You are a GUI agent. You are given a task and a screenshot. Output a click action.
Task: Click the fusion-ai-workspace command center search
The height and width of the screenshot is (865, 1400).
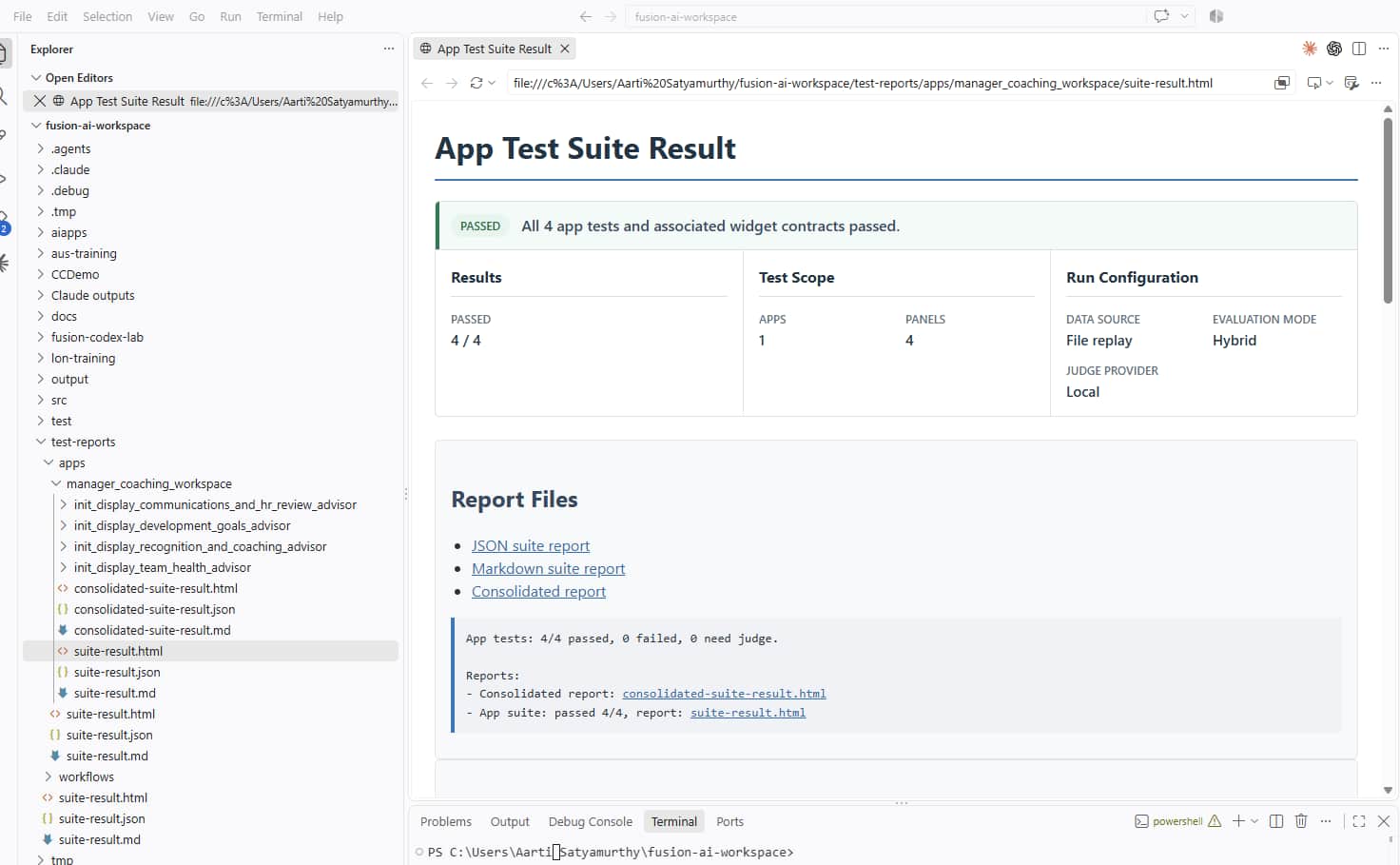(885, 16)
